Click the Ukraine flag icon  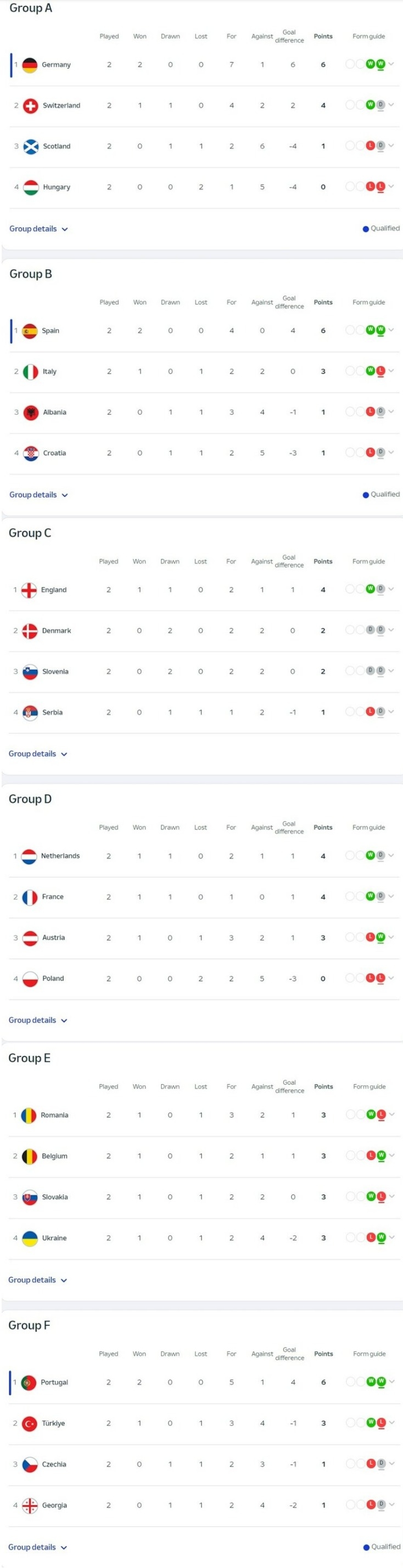coord(30,1237)
